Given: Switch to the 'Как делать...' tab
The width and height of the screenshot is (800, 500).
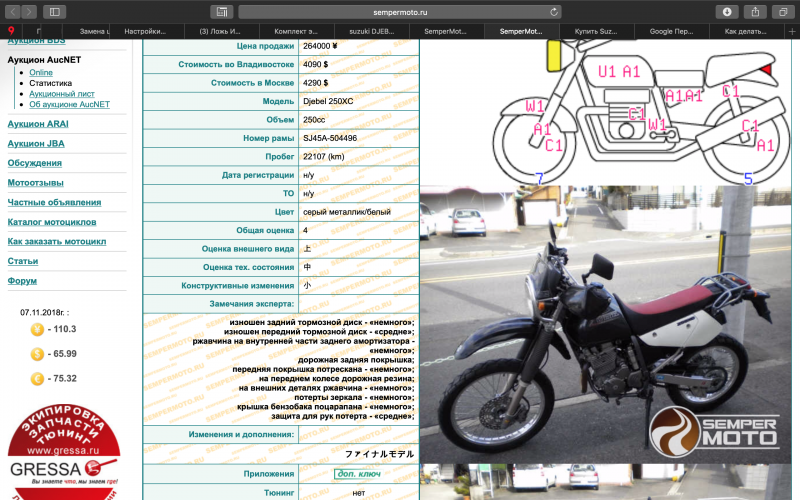Looking at the screenshot, I should [745, 32].
